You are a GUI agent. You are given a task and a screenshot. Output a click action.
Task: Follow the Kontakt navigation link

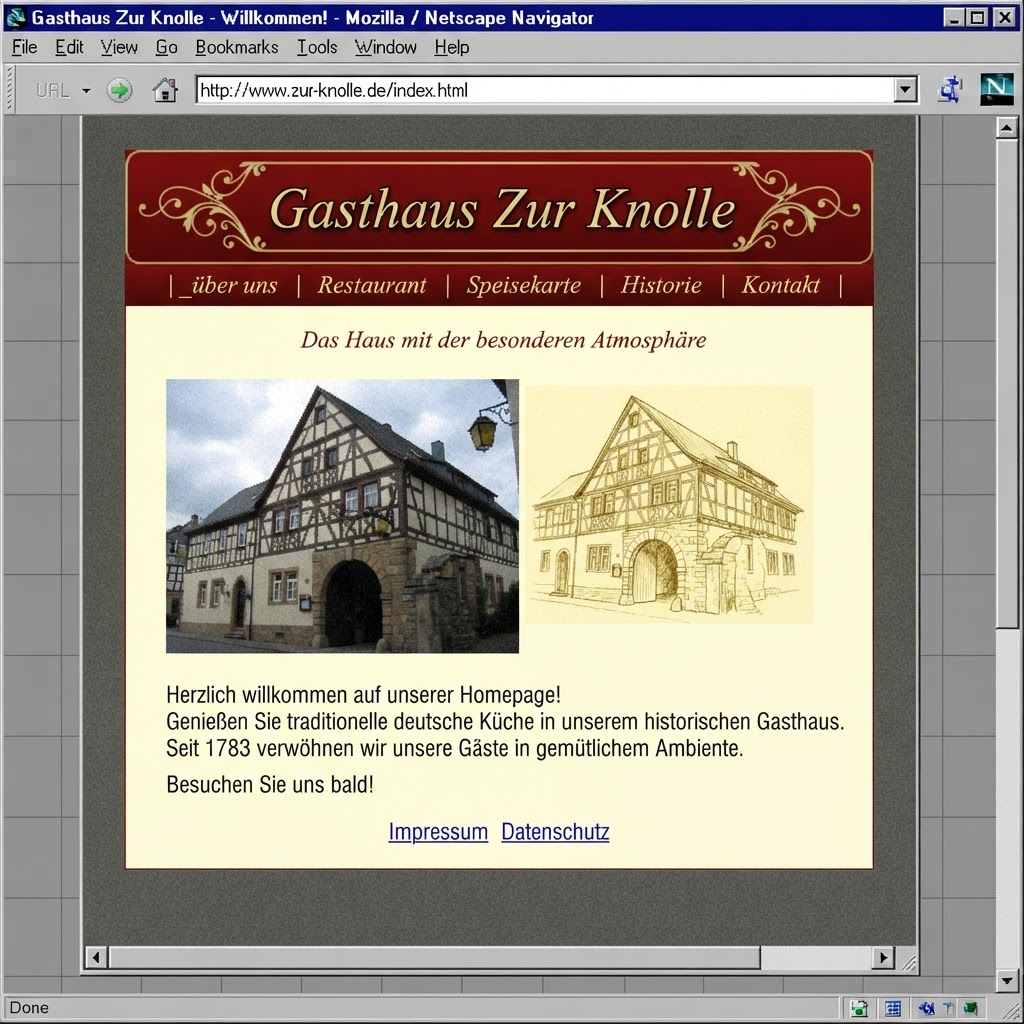(x=781, y=285)
